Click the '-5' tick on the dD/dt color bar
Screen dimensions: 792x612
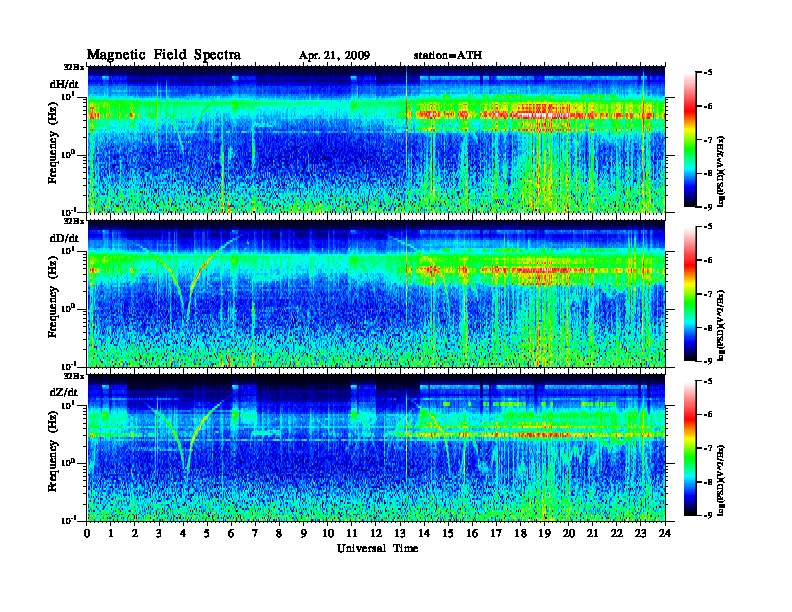708,227
